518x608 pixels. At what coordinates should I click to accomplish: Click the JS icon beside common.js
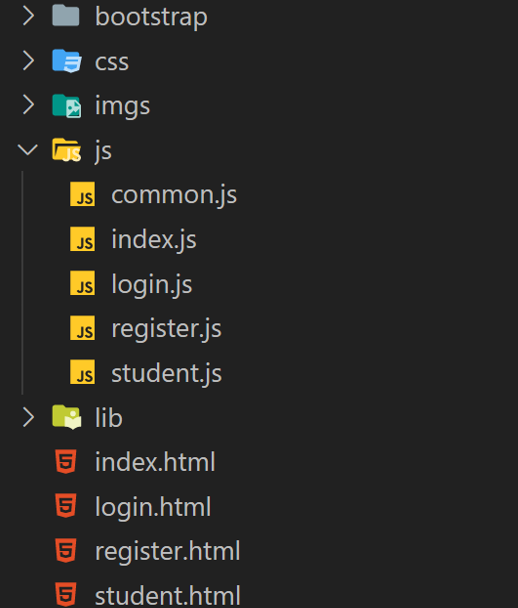coord(82,194)
